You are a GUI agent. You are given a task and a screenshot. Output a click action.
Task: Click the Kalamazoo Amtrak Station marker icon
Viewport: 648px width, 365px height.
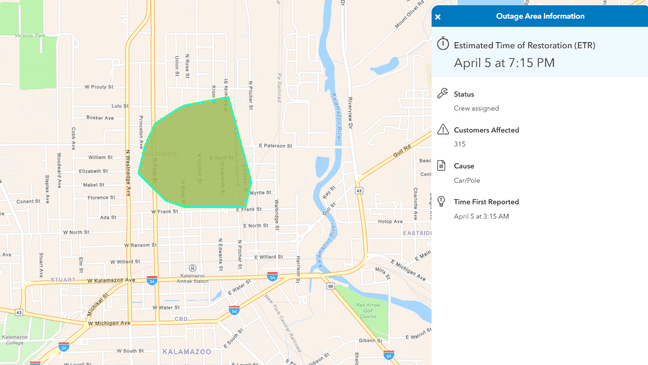point(192,268)
